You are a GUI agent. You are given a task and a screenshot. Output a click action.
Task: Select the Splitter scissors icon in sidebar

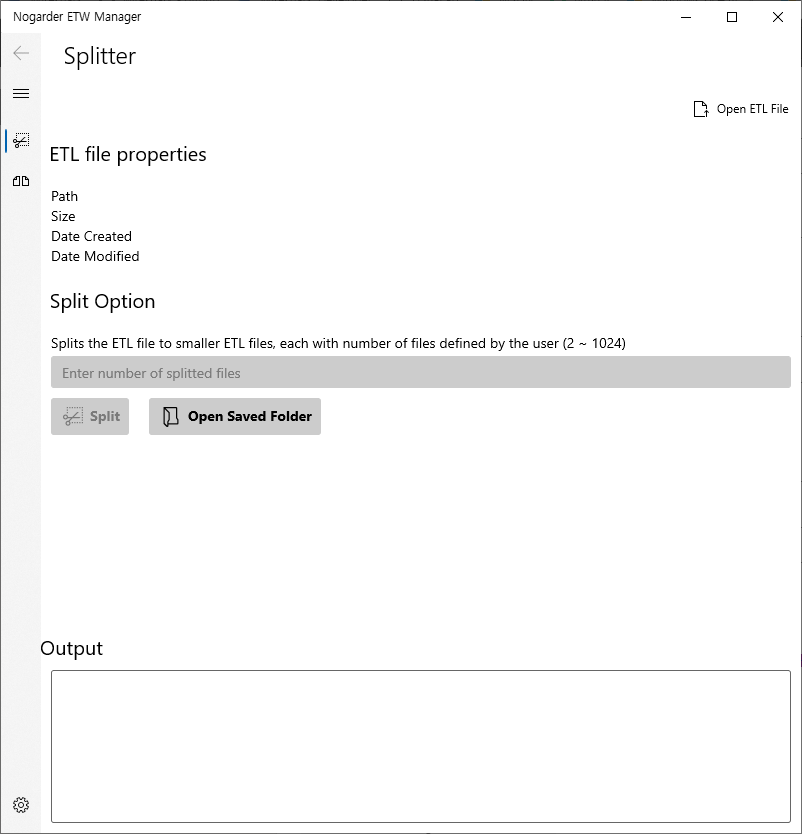point(21,140)
